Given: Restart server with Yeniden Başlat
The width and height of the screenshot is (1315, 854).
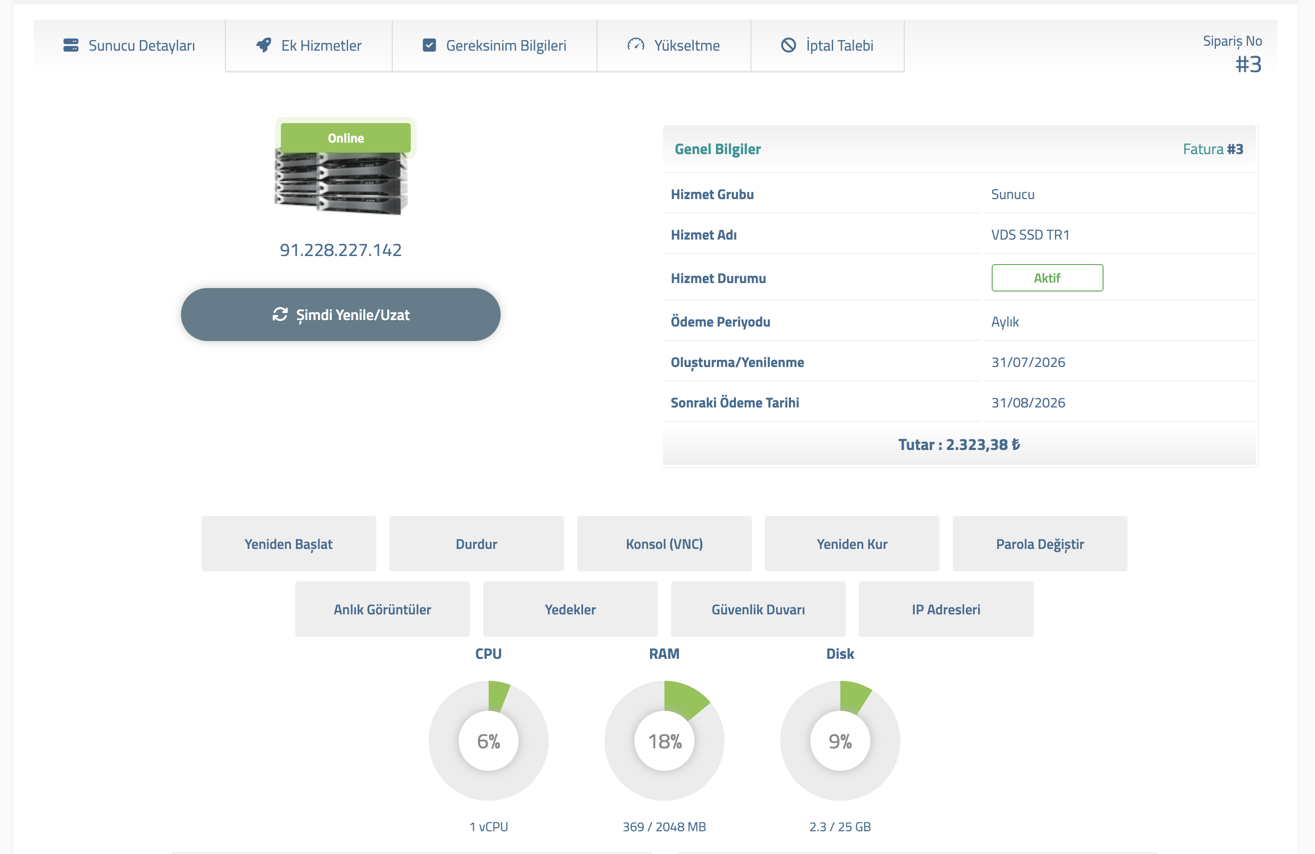Looking at the screenshot, I should (x=289, y=544).
